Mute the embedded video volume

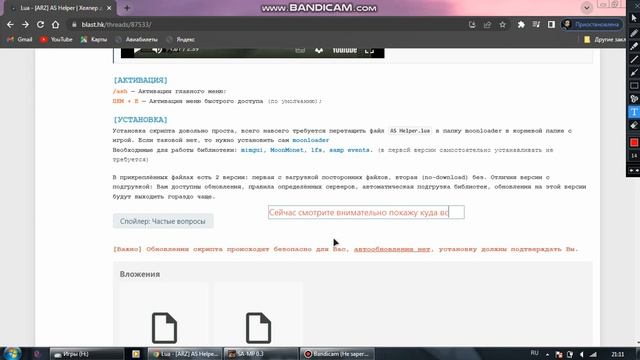(x=157, y=50)
